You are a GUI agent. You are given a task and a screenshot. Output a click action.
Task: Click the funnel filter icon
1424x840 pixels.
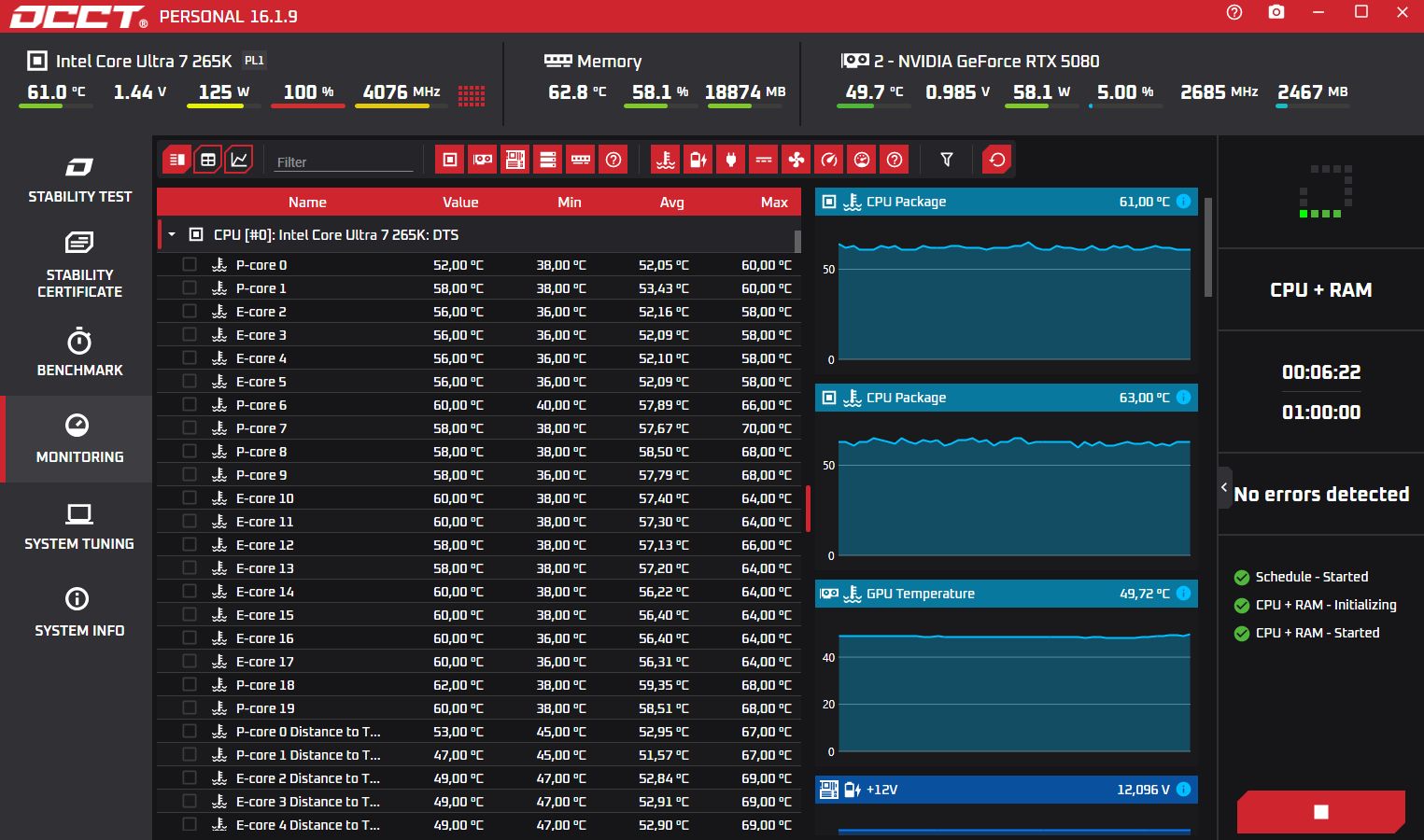(947, 160)
